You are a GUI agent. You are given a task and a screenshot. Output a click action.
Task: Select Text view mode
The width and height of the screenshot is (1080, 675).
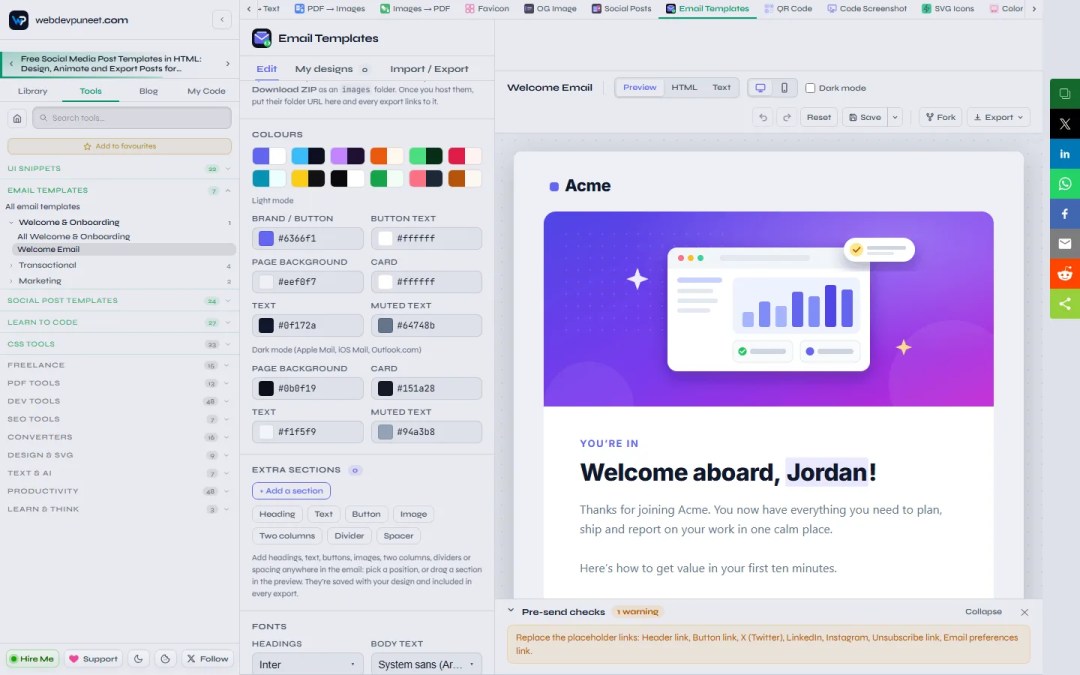[x=721, y=87]
